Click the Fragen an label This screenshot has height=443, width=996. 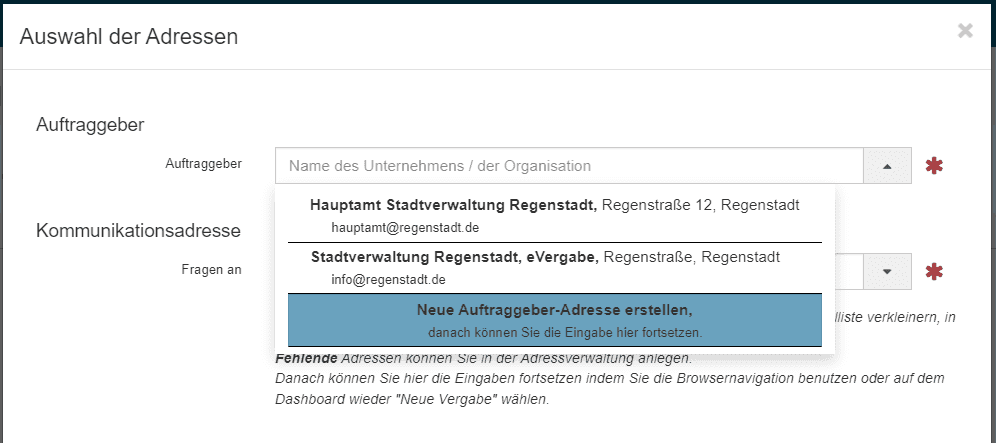[212, 269]
